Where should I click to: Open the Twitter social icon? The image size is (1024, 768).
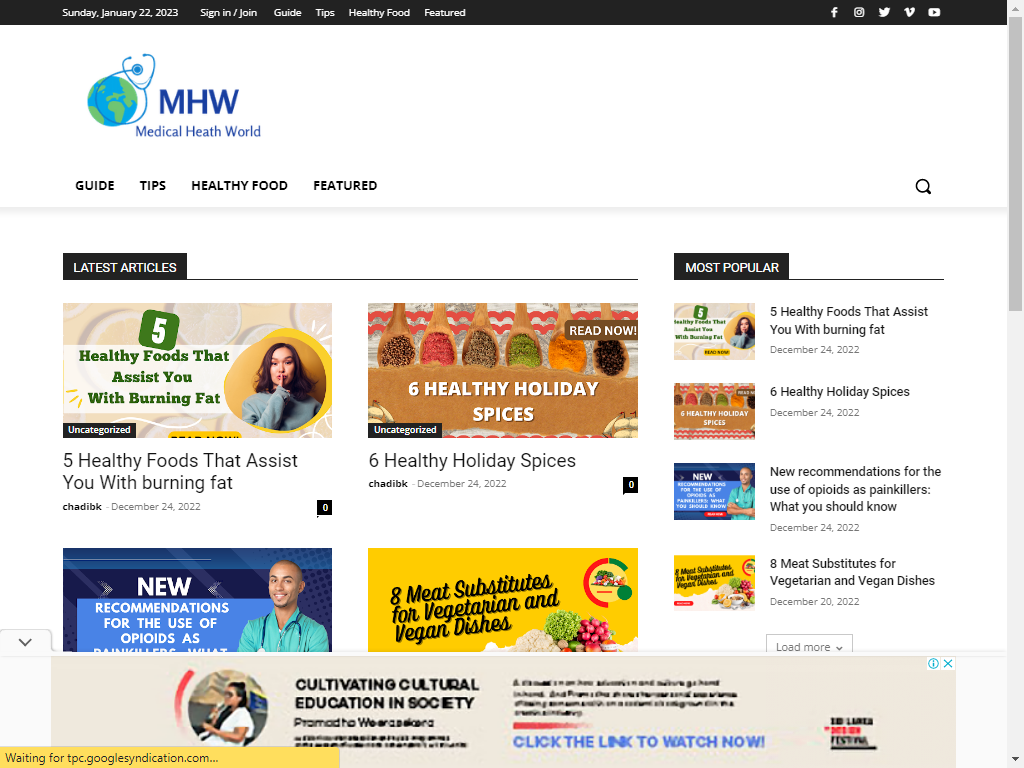[884, 12]
